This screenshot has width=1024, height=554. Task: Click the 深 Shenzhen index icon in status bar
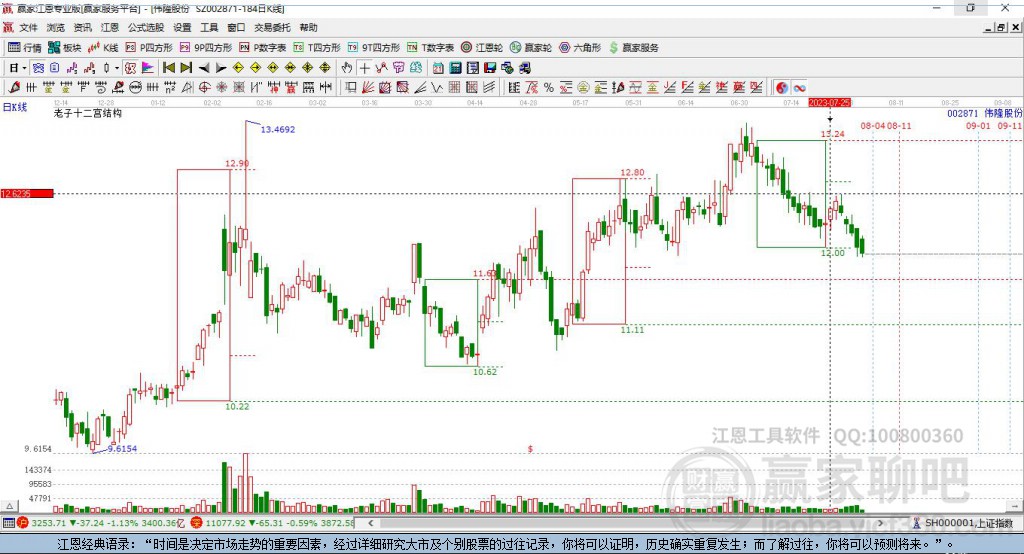tap(196, 523)
